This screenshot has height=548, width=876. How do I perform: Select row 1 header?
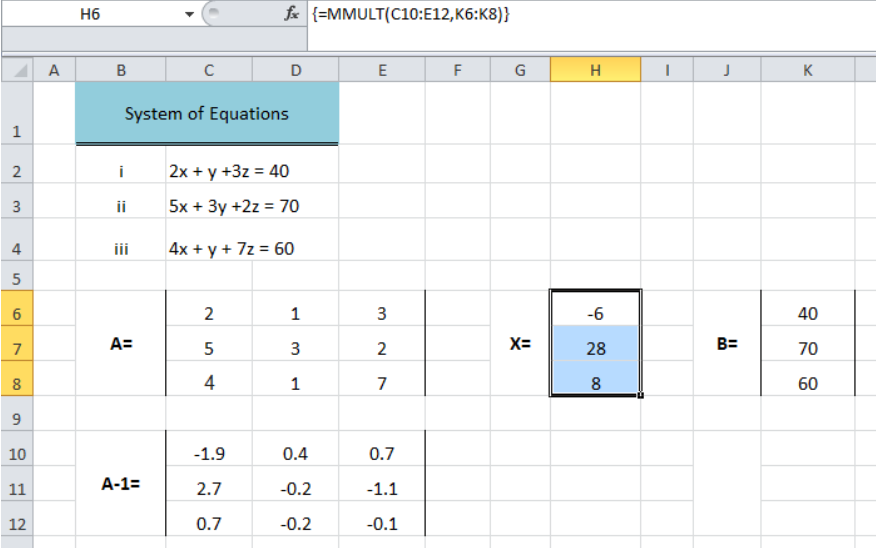click(17, 113)
